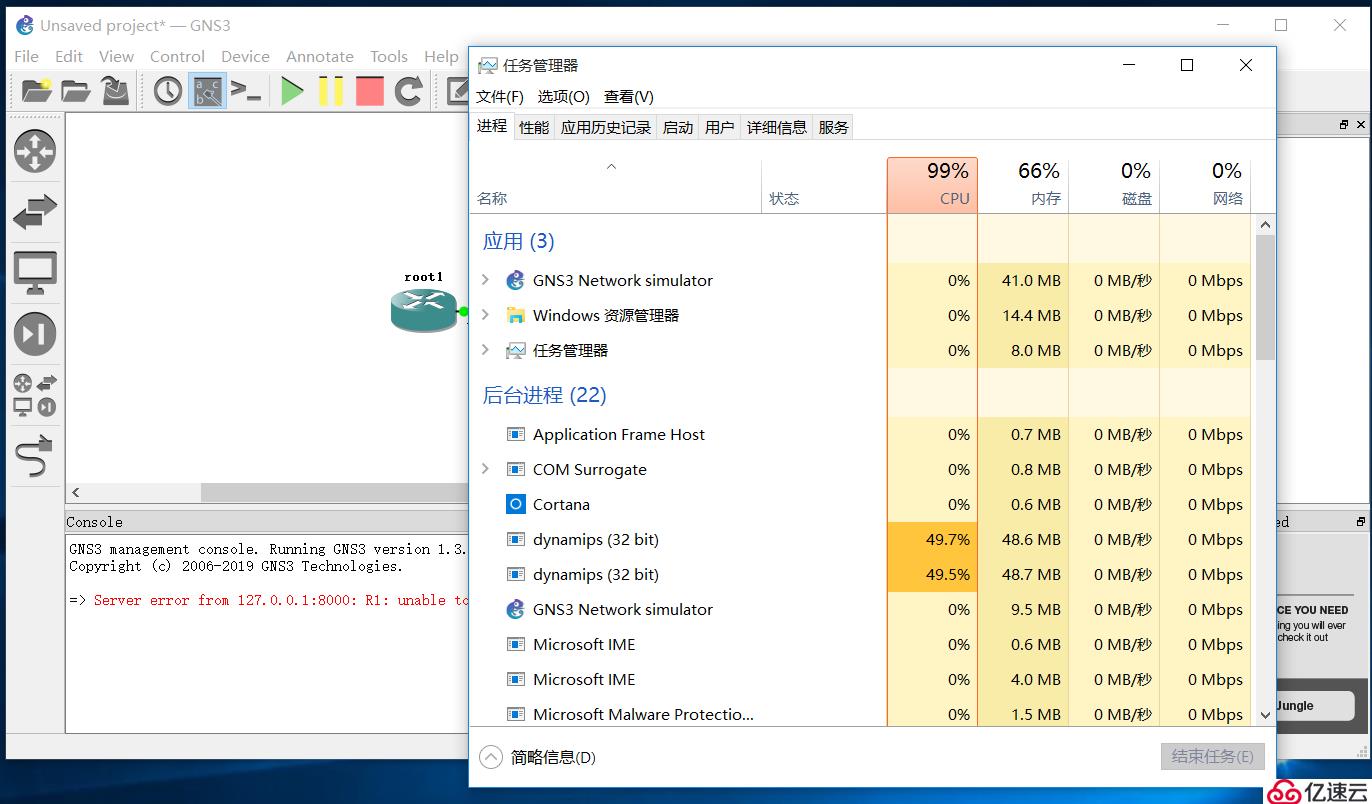Open Task Manager 文件(F) menu
This screenshot has height=804, width=1372.
tap(500, 96)
